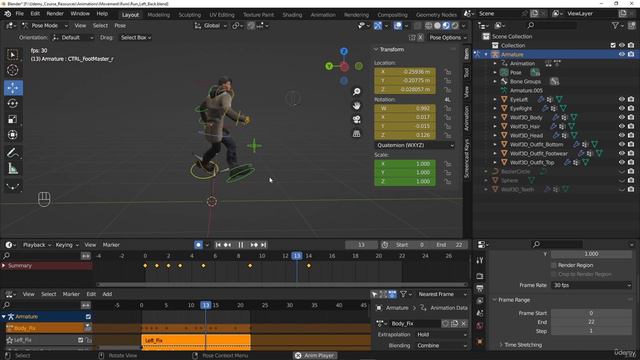The width and height of the screenshot is (640, 360).
Task: Select wireframe viewport shading mode
Action: pyautogui.click(x=429, y=26)
